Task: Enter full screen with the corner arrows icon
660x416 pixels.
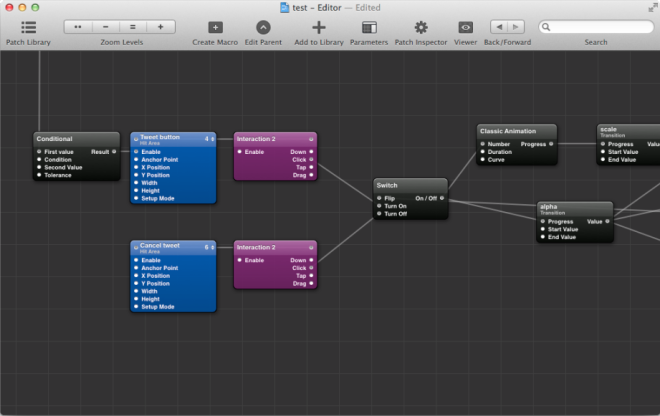Action: [x=652, y=7]
